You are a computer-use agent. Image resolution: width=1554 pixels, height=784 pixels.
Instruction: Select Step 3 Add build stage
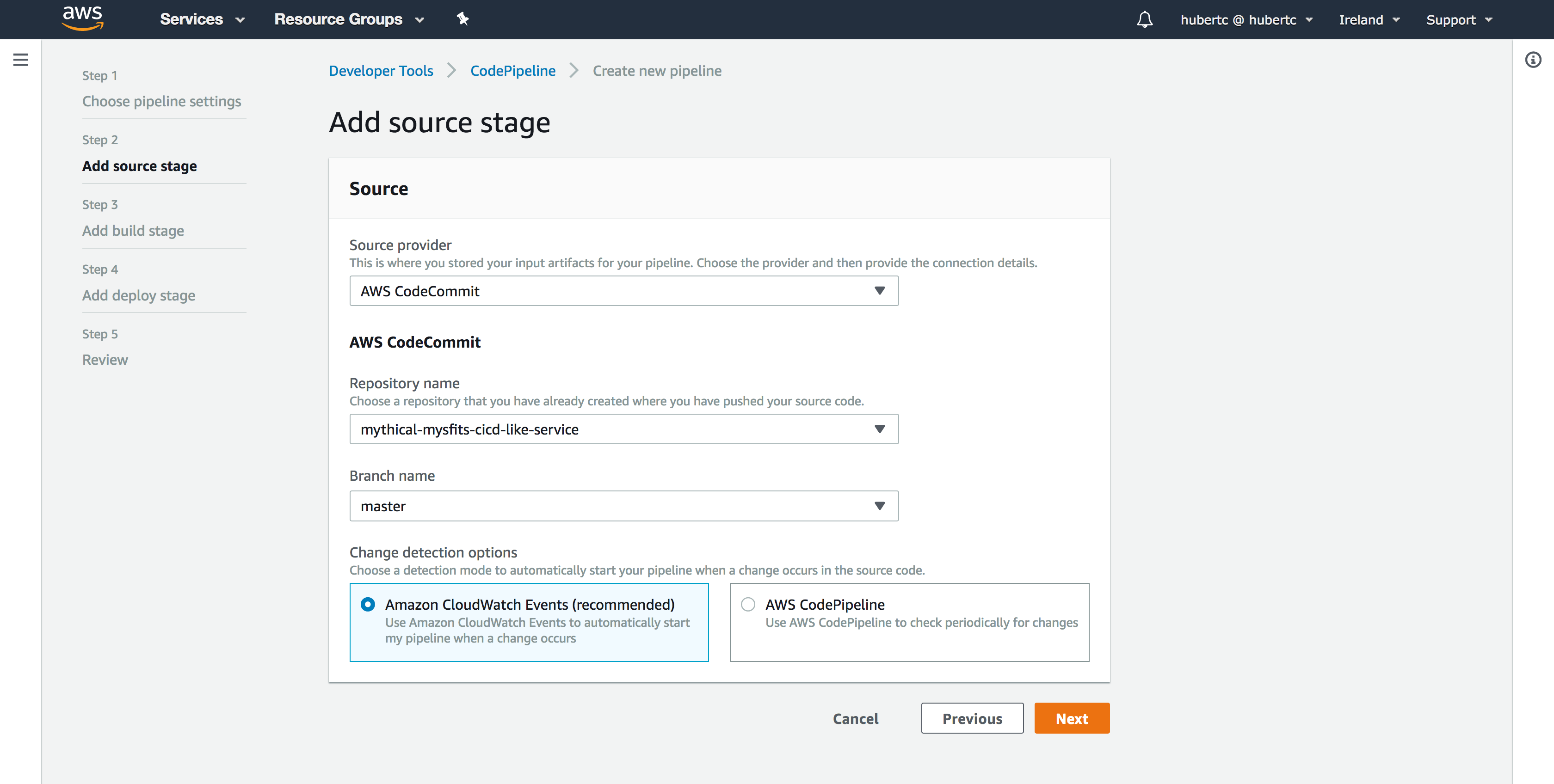tap(133, 230)
